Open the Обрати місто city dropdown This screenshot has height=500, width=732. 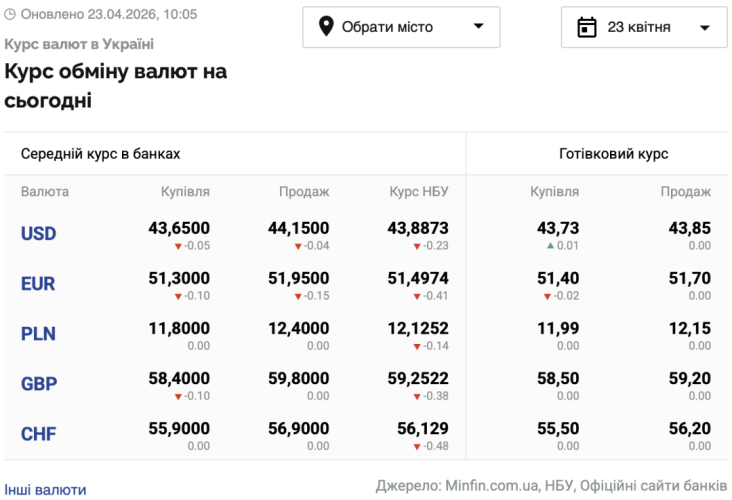pyautogui.click(x=401, y=27)
